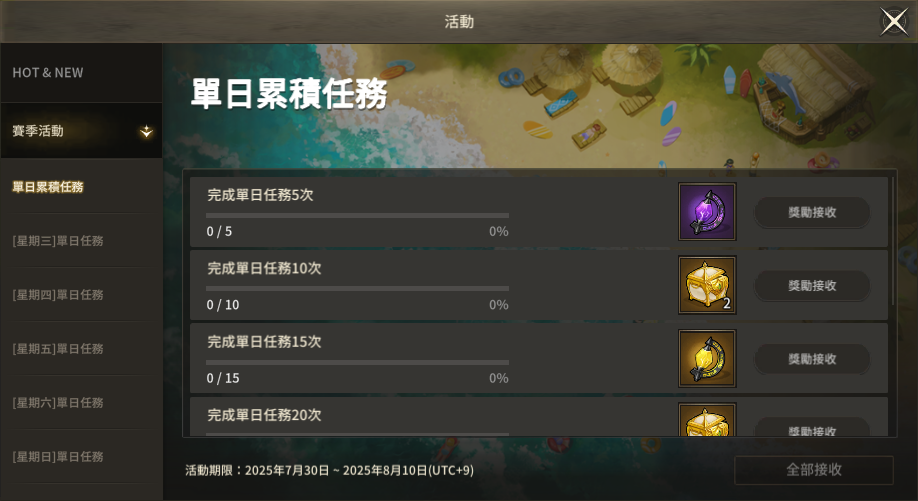Open the HOT & NEW section
The width and height of the screenshot is (918, 501).
[x=81, y=73]
